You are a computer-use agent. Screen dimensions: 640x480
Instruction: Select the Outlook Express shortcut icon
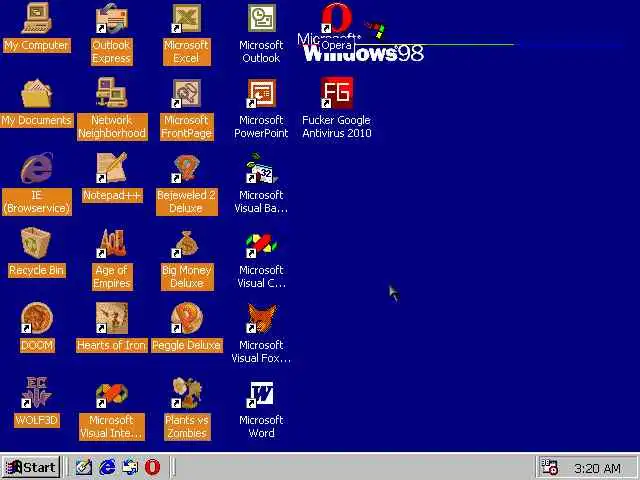pos(111,18)
